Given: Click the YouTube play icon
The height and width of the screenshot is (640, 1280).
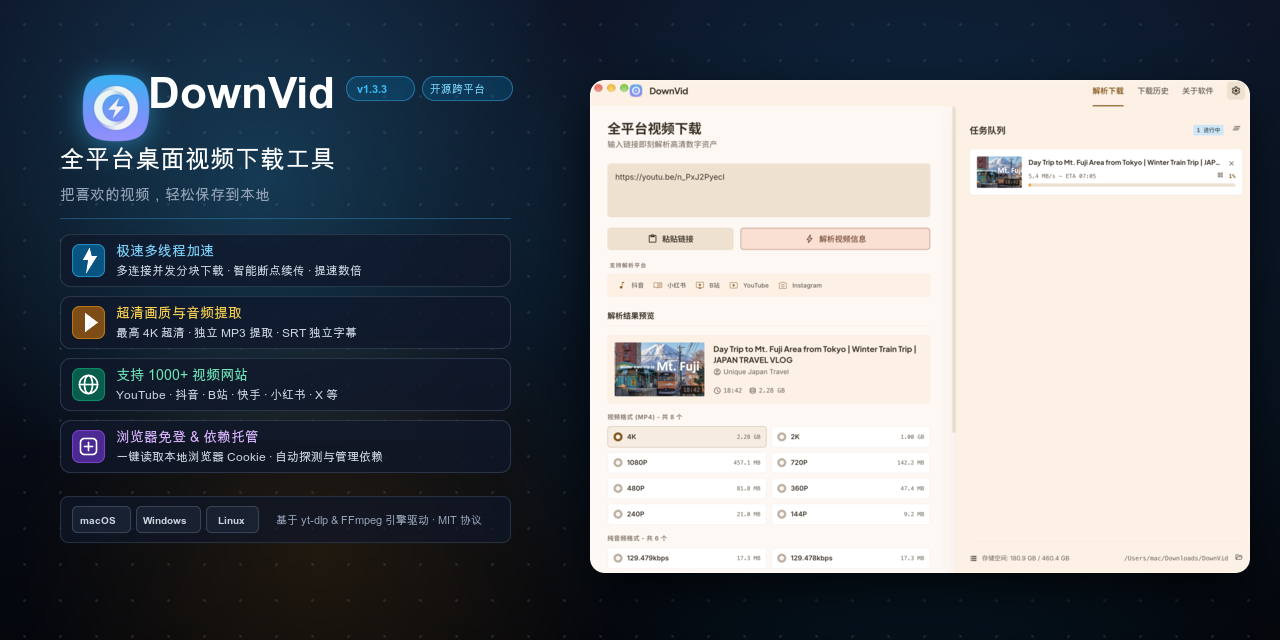Looking at the screenshot, I should point(733,285).
